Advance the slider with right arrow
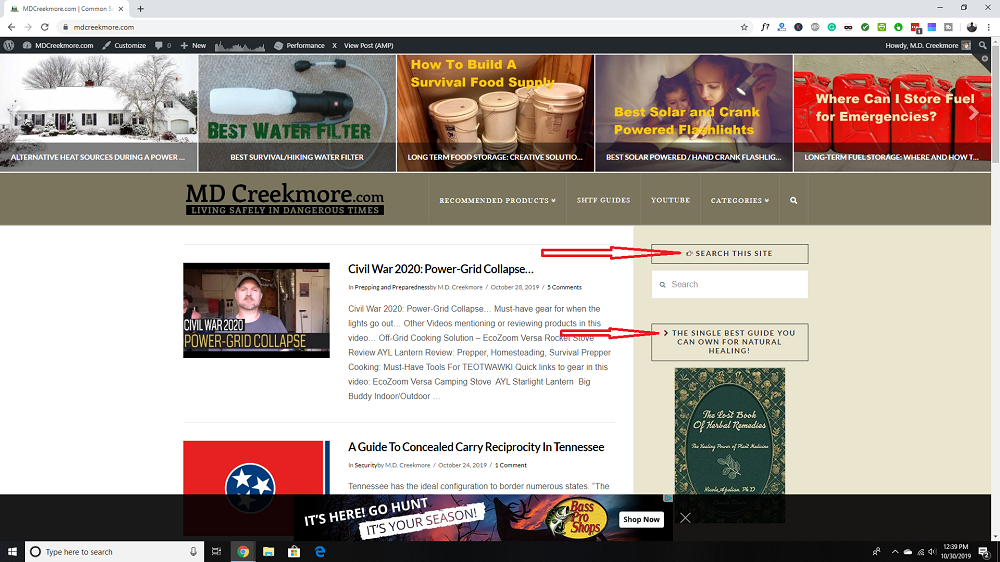Image resolution: width=1000 pixels, height=562 pixels. coord(973,113)
